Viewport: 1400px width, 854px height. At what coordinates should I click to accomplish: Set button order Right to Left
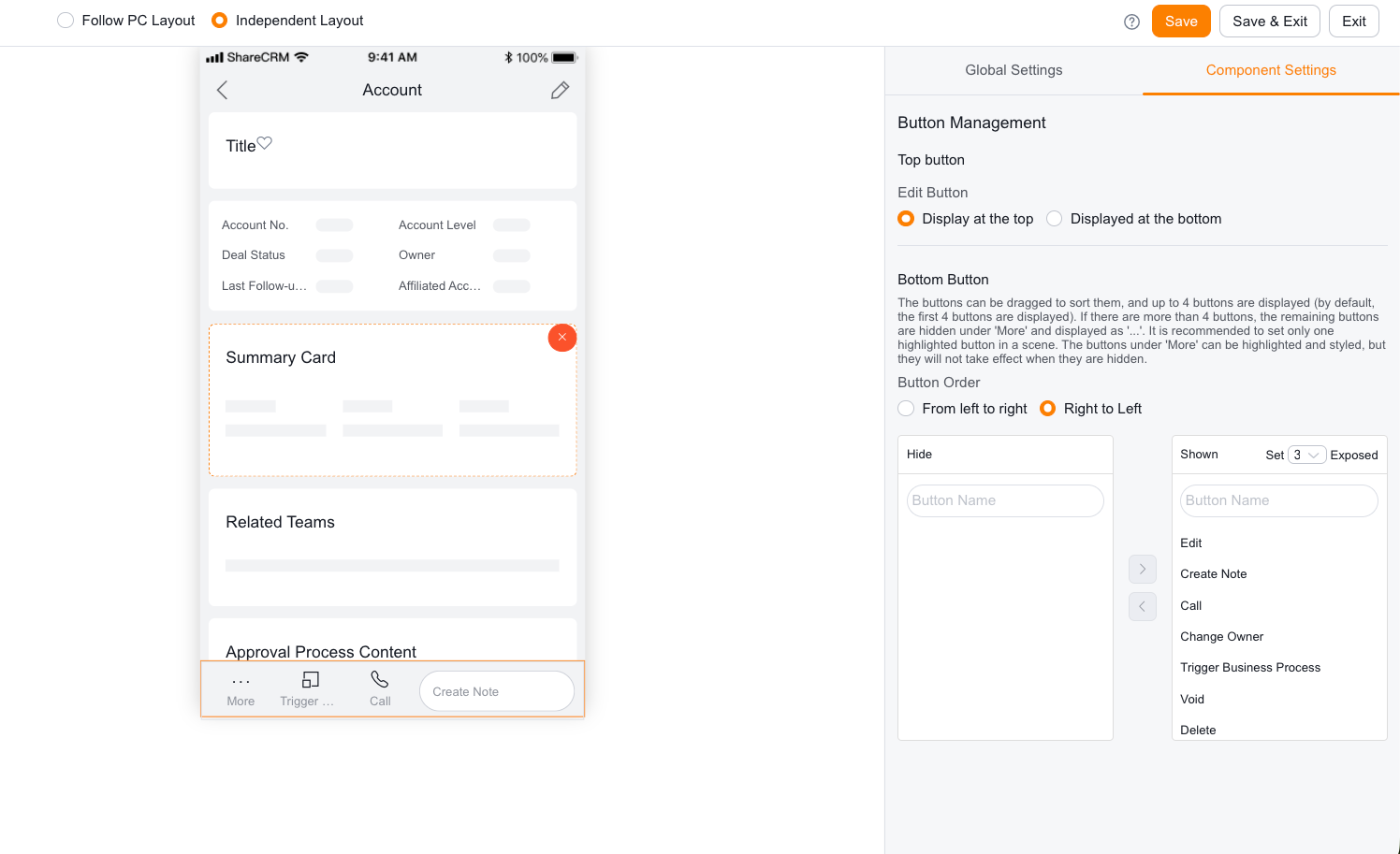tap(1091, 409)
